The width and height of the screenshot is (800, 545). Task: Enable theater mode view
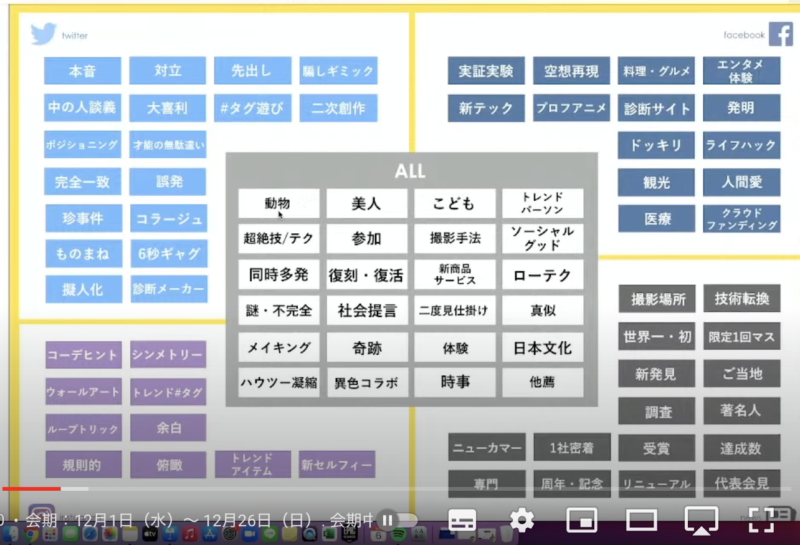[x=641, y=519]
